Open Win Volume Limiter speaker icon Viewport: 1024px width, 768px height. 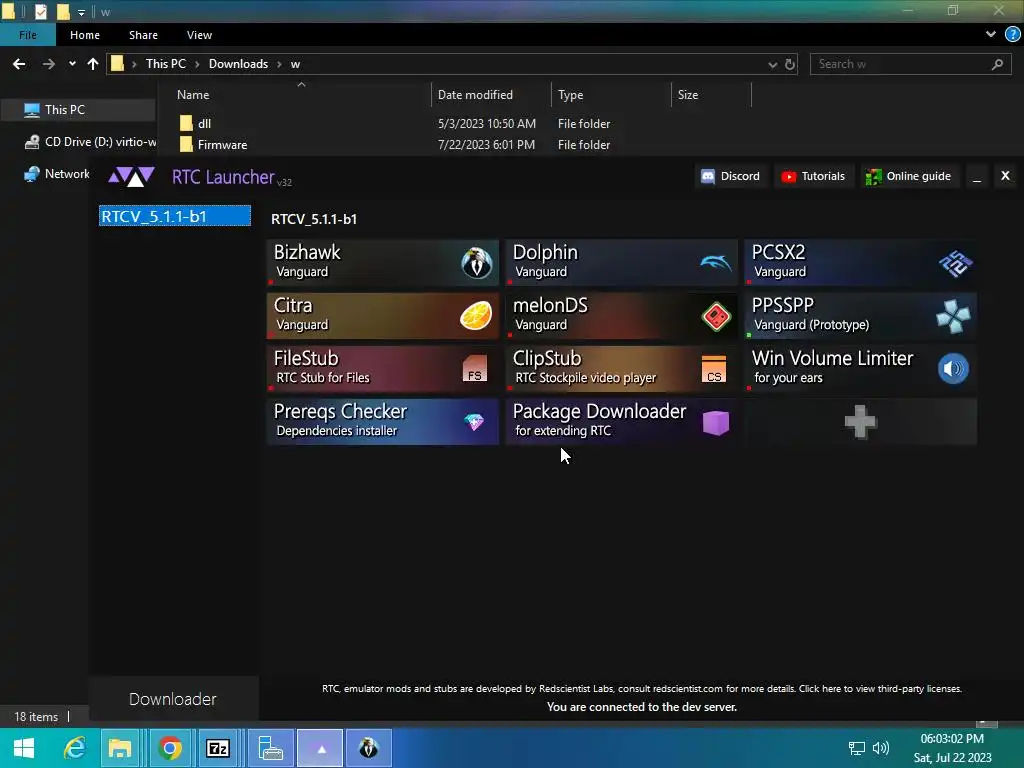[x=953, y=369]
